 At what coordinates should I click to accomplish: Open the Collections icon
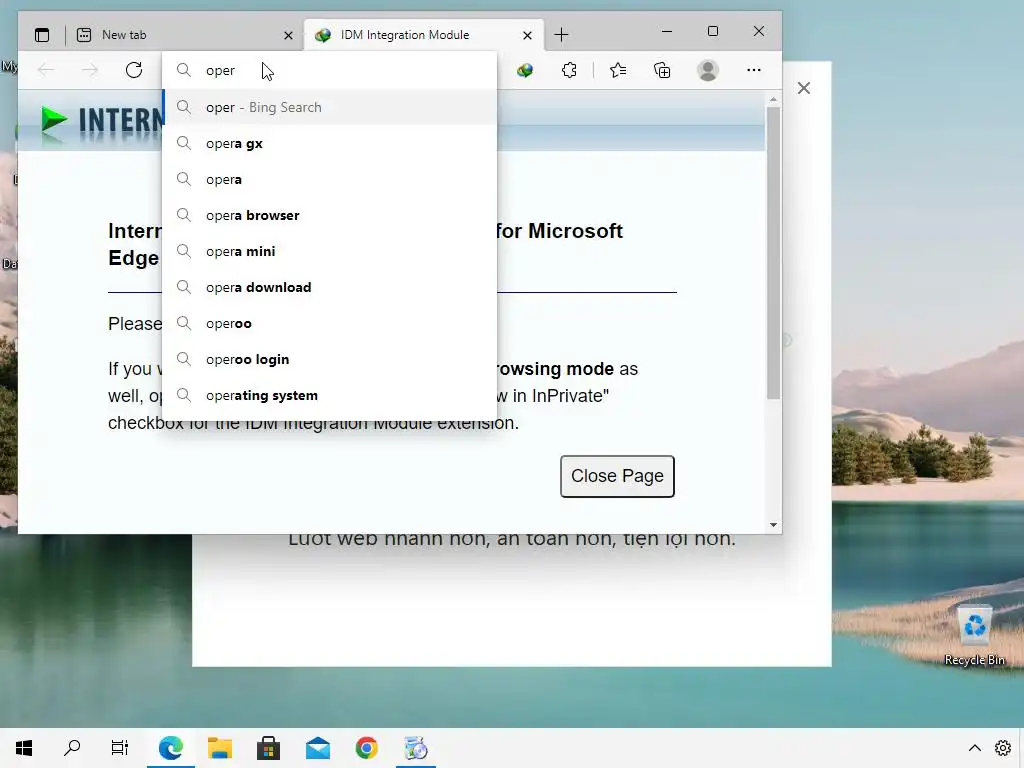tap(662, 70)
